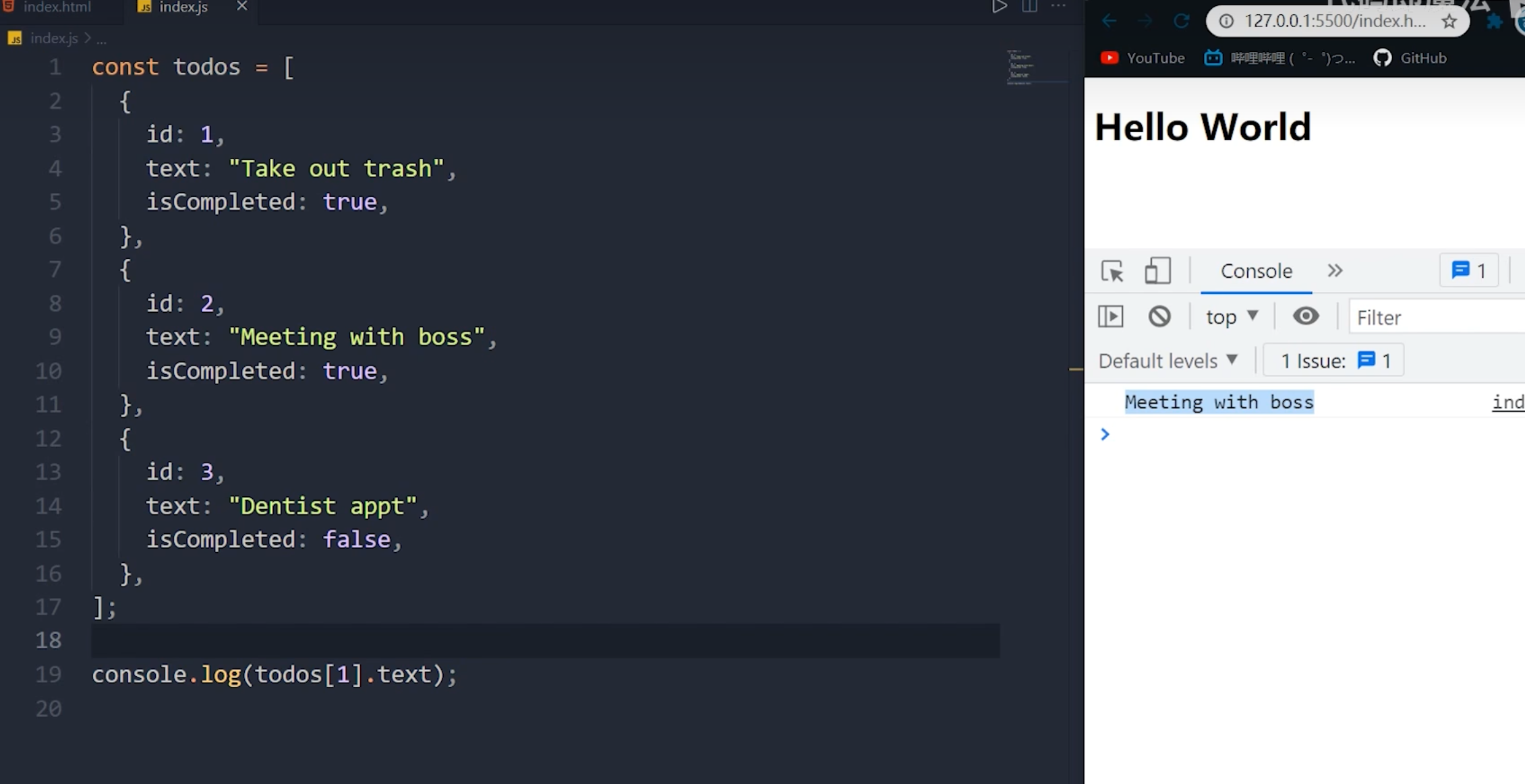Viewport: 1525px width, 784px height.
Task: Go back in the browser
Action: (1110, 21)
